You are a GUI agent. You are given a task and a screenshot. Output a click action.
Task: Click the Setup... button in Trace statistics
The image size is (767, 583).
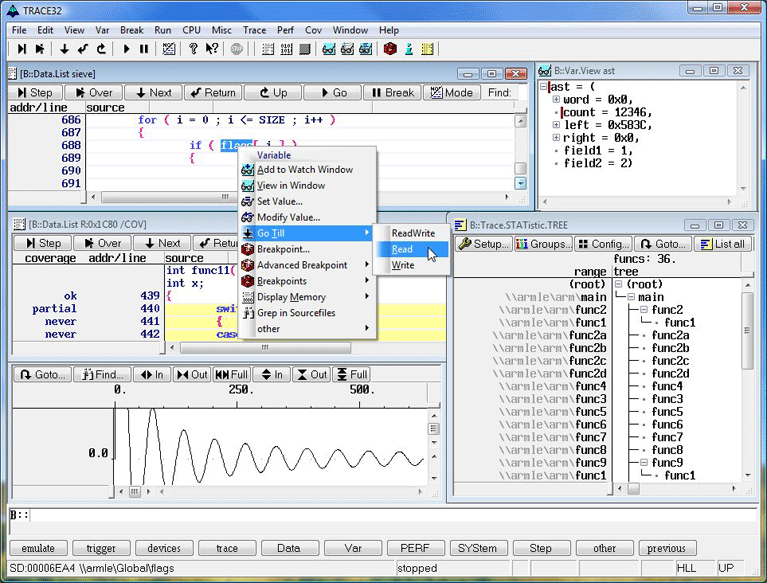point(484,244)
